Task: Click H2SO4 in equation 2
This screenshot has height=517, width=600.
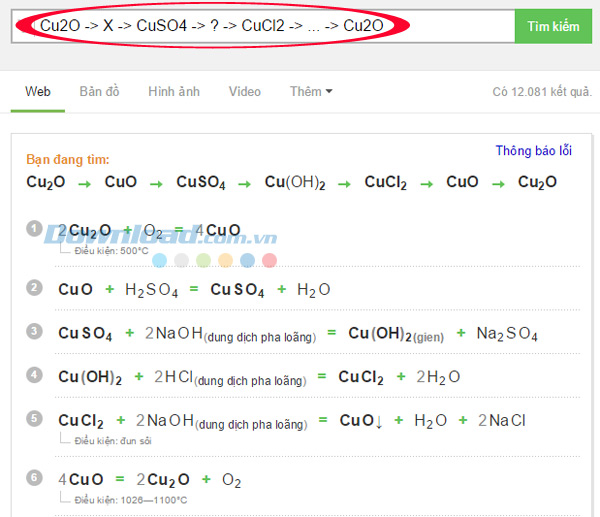Action: tap(152, 290)
